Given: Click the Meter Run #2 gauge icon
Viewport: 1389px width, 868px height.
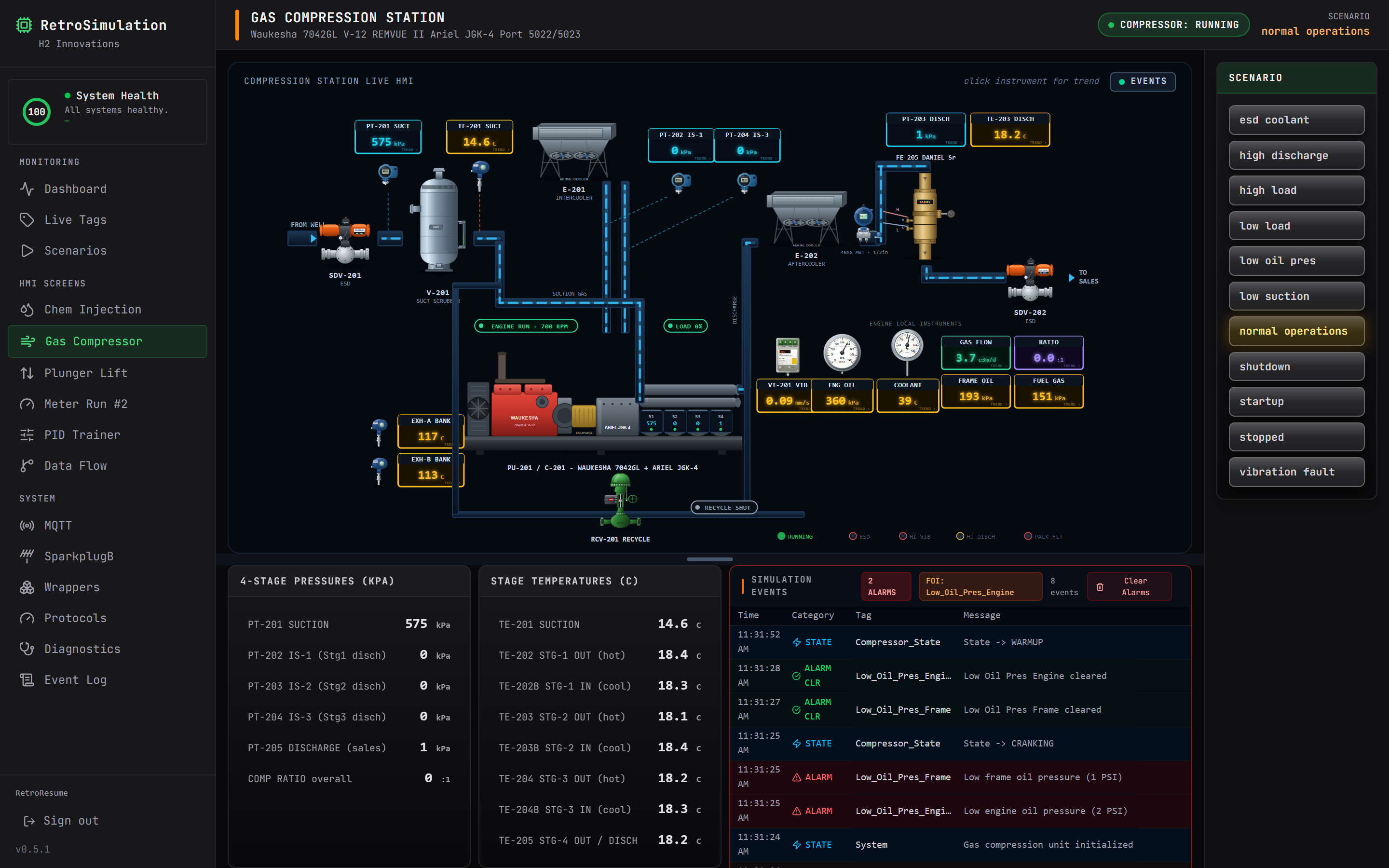Looking at the screenshot, I should point(27,404).
